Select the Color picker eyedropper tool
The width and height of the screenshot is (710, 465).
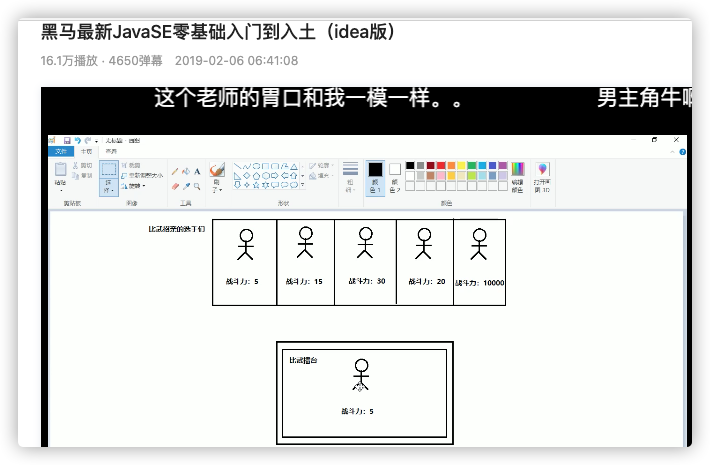[x=186, y=187]
